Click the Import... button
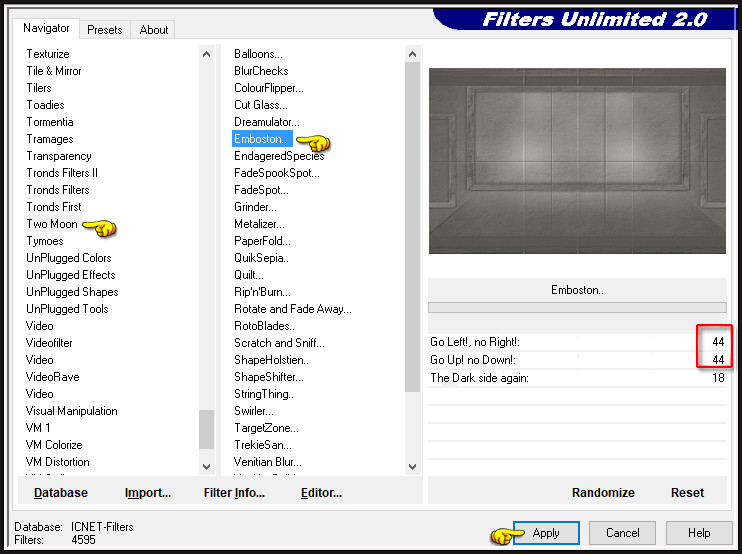This screenshot has height=554, width=742. (148, 492)
